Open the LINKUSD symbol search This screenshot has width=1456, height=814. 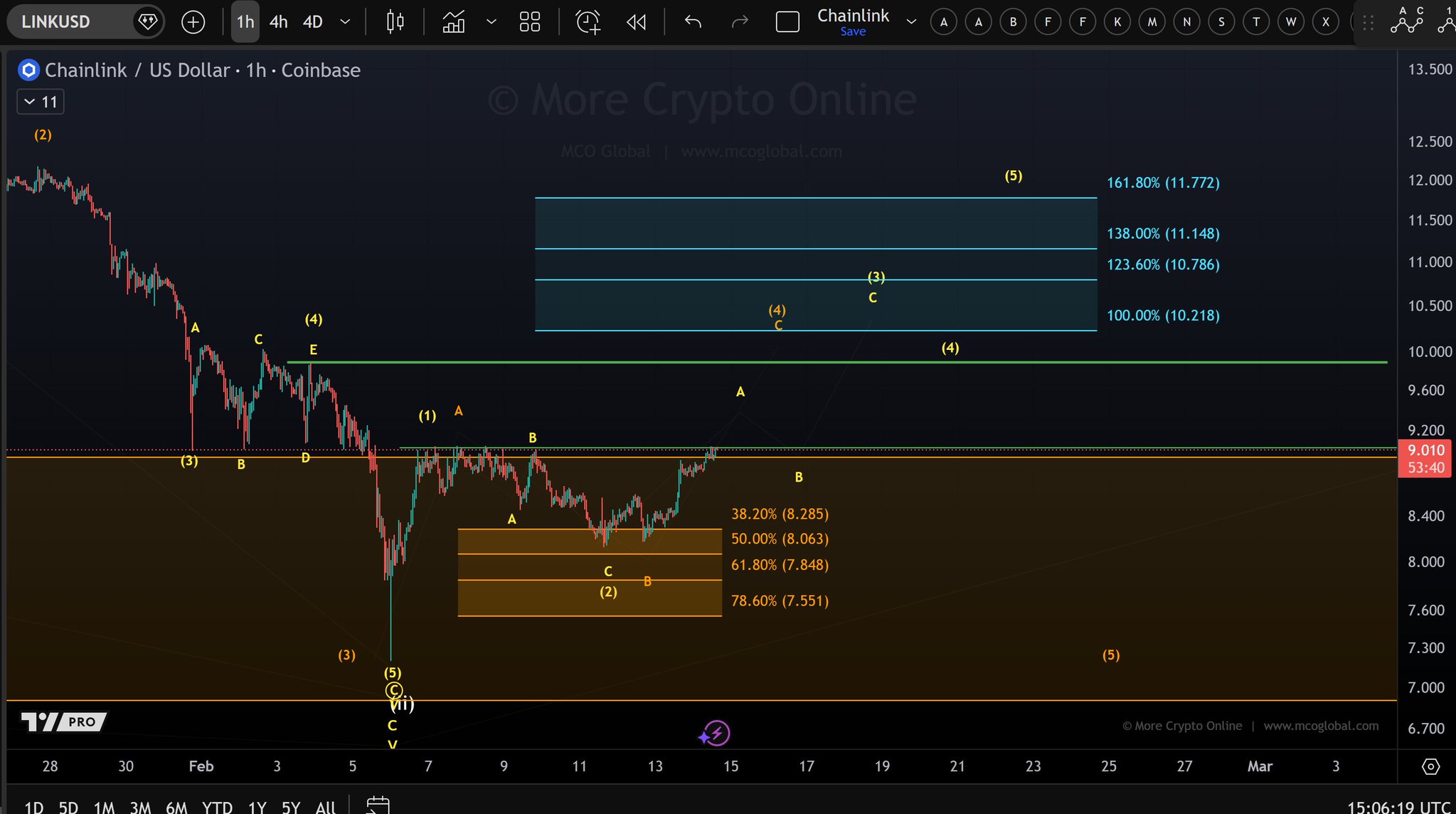click(x=55, y=22)
